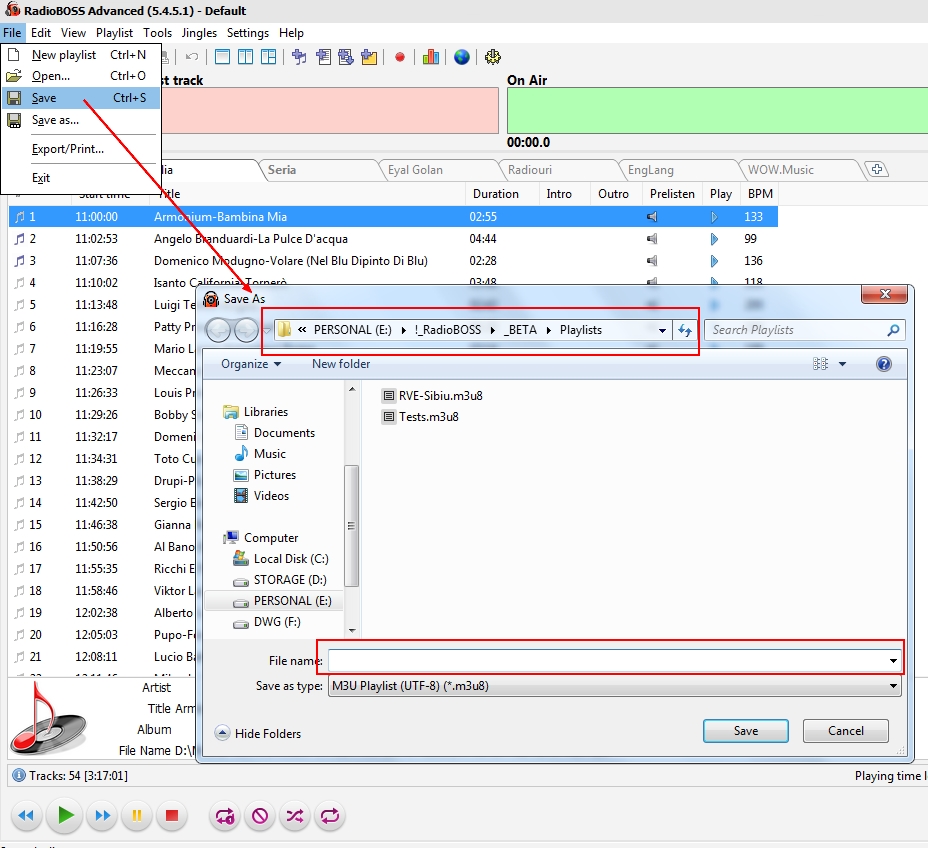Click the search magnifier in Search Playlists box
Viewport: 928px width, 848px height.
coord(893,330)
